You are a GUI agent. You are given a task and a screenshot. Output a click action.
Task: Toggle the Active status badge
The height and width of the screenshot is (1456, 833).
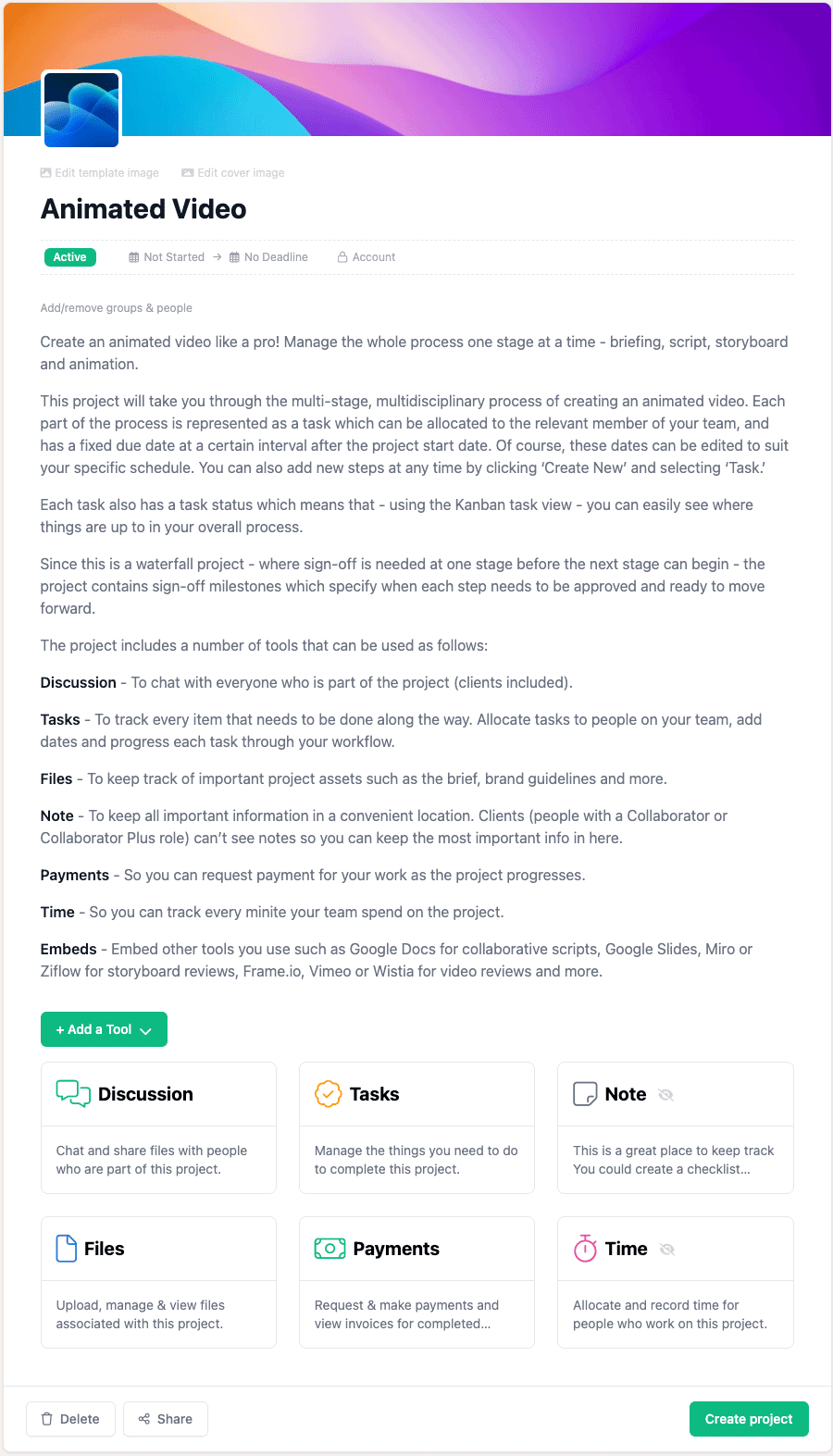69,257
